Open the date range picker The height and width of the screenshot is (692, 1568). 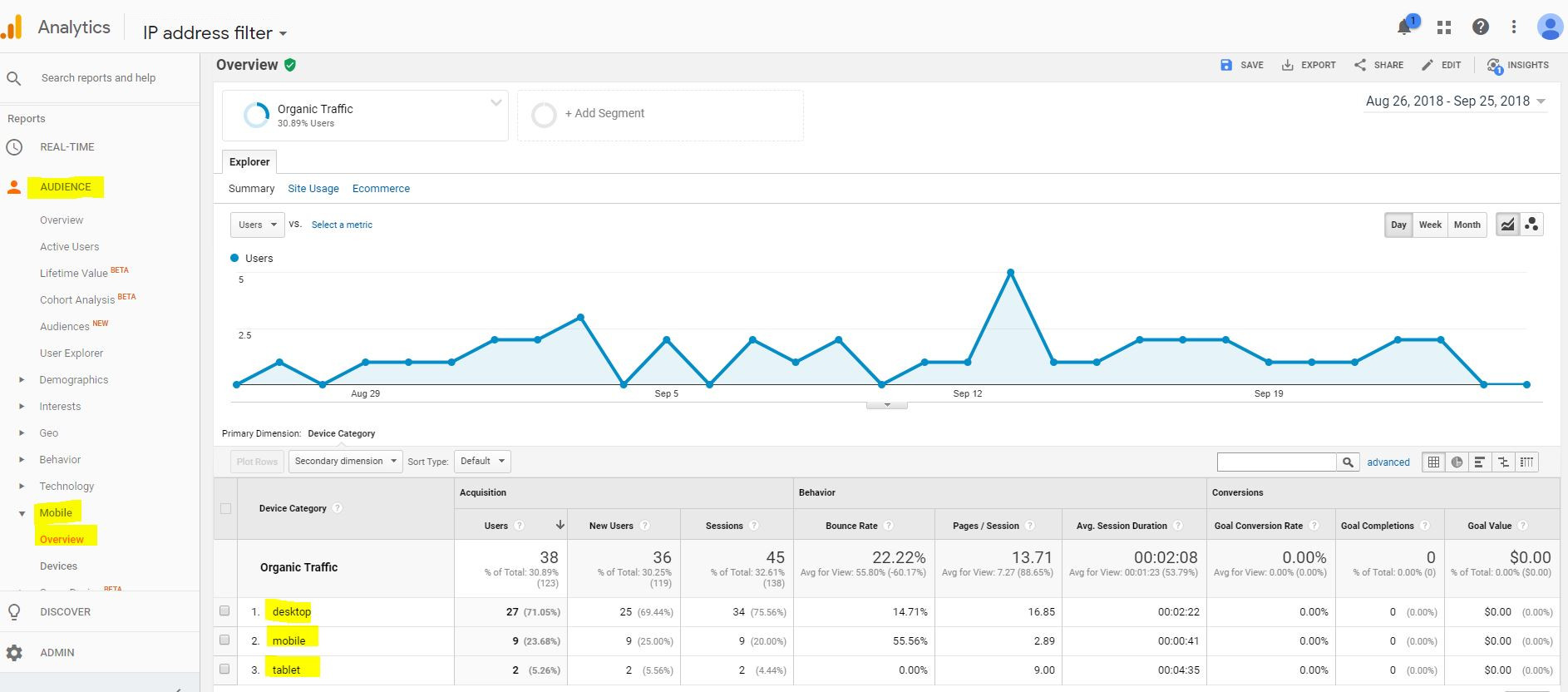(x=1455, y=101)
